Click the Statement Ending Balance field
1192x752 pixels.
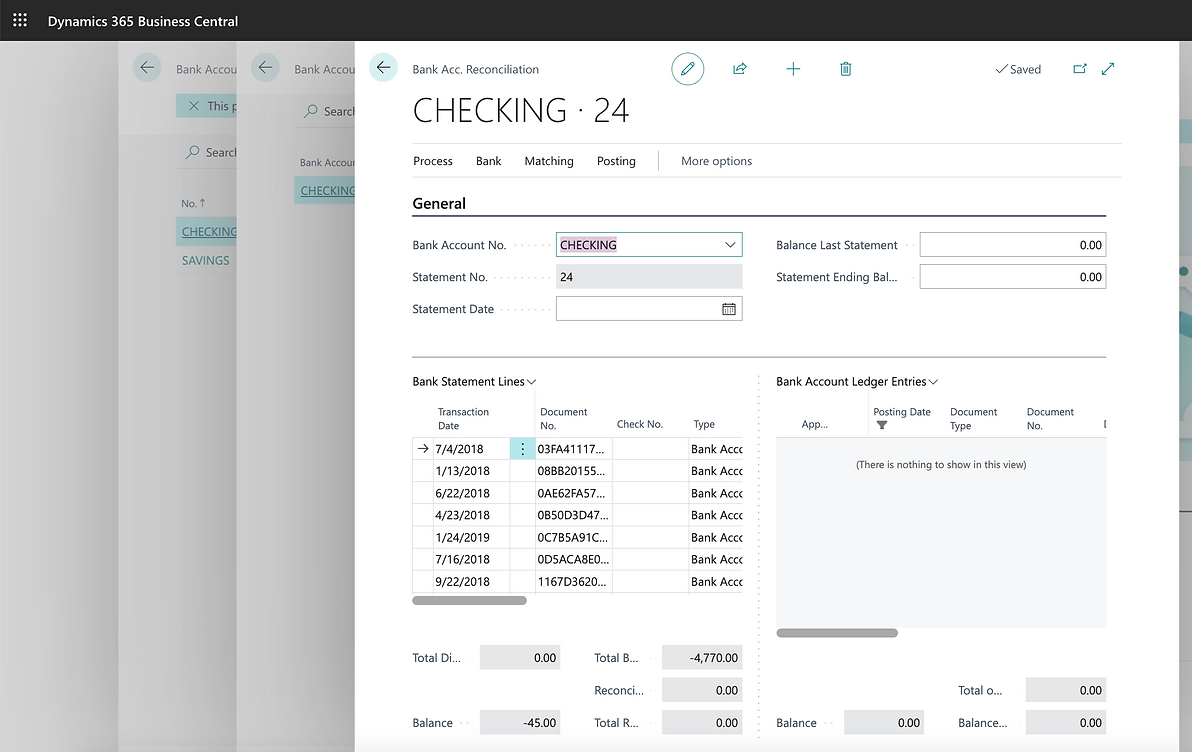pyautogui.click(x=1012, y=277)
